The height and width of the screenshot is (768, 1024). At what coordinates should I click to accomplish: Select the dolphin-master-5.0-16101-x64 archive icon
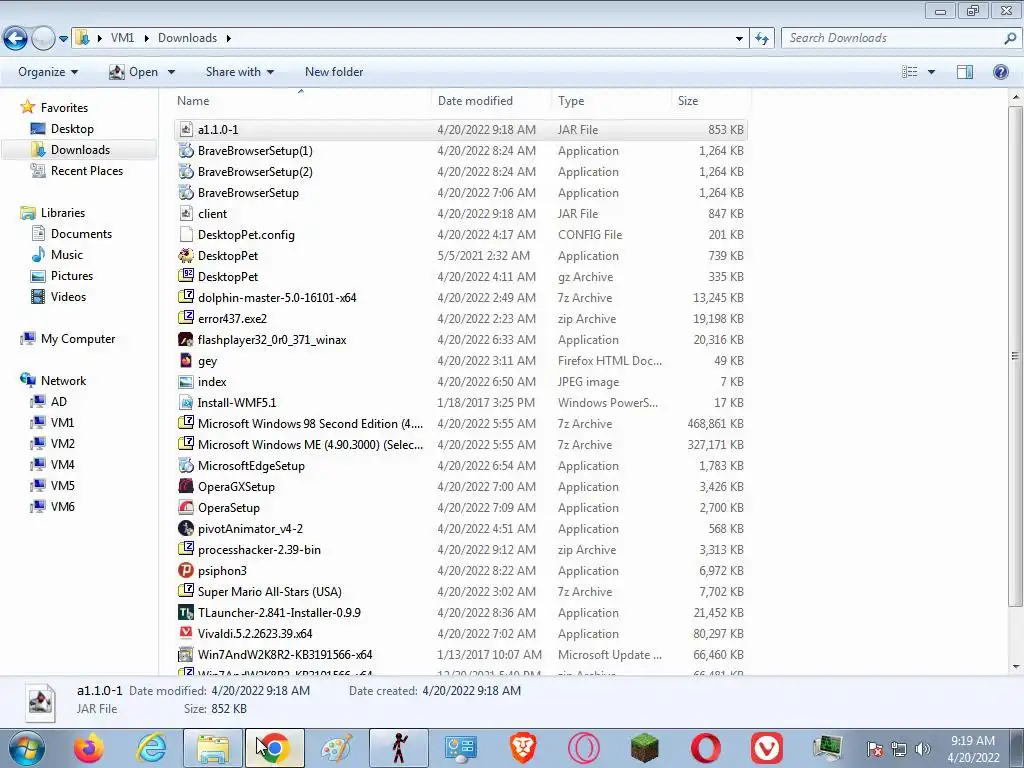tap(186, 297)
